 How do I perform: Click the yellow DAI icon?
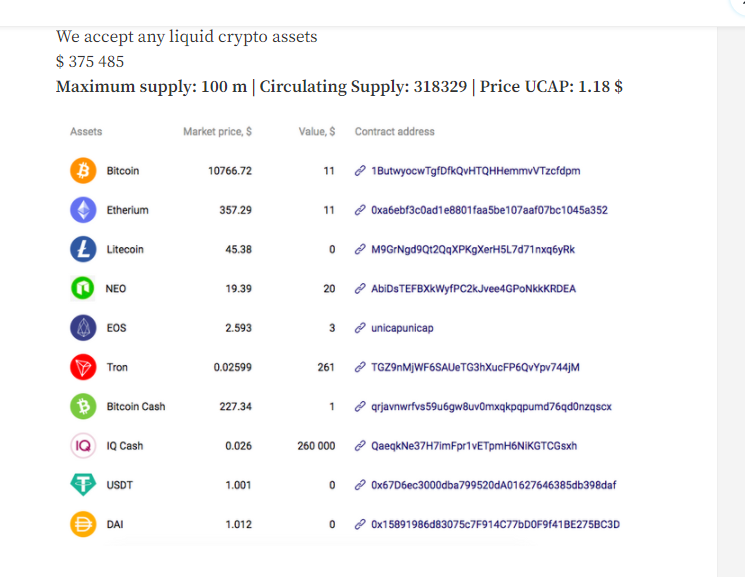coord(83,524)
